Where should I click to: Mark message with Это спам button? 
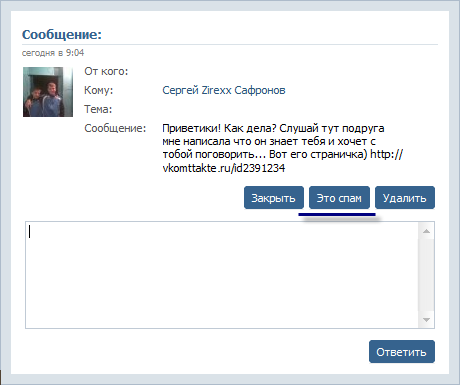(339, 198)
